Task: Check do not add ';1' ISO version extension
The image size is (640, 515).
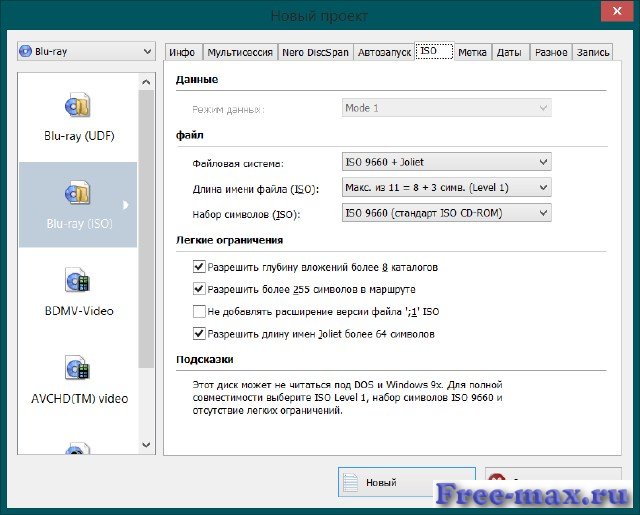Action: pyautogui.click(x=199, y=311)
